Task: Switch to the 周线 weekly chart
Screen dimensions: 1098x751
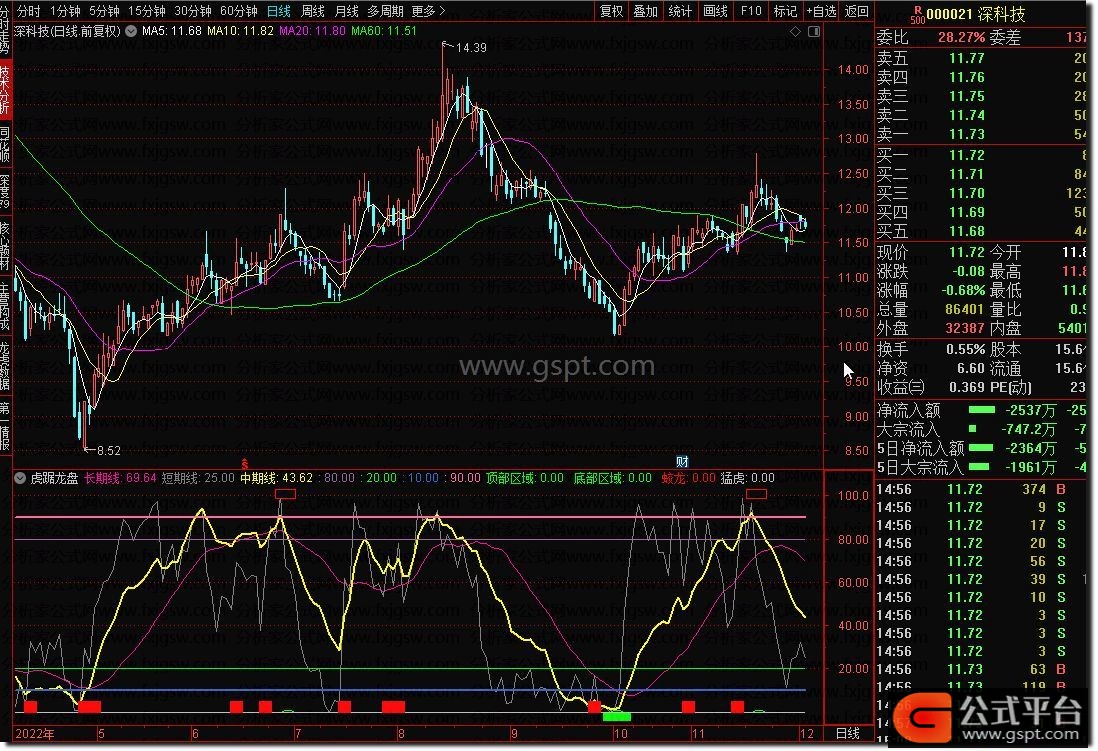Action: (x=312, y=11)
